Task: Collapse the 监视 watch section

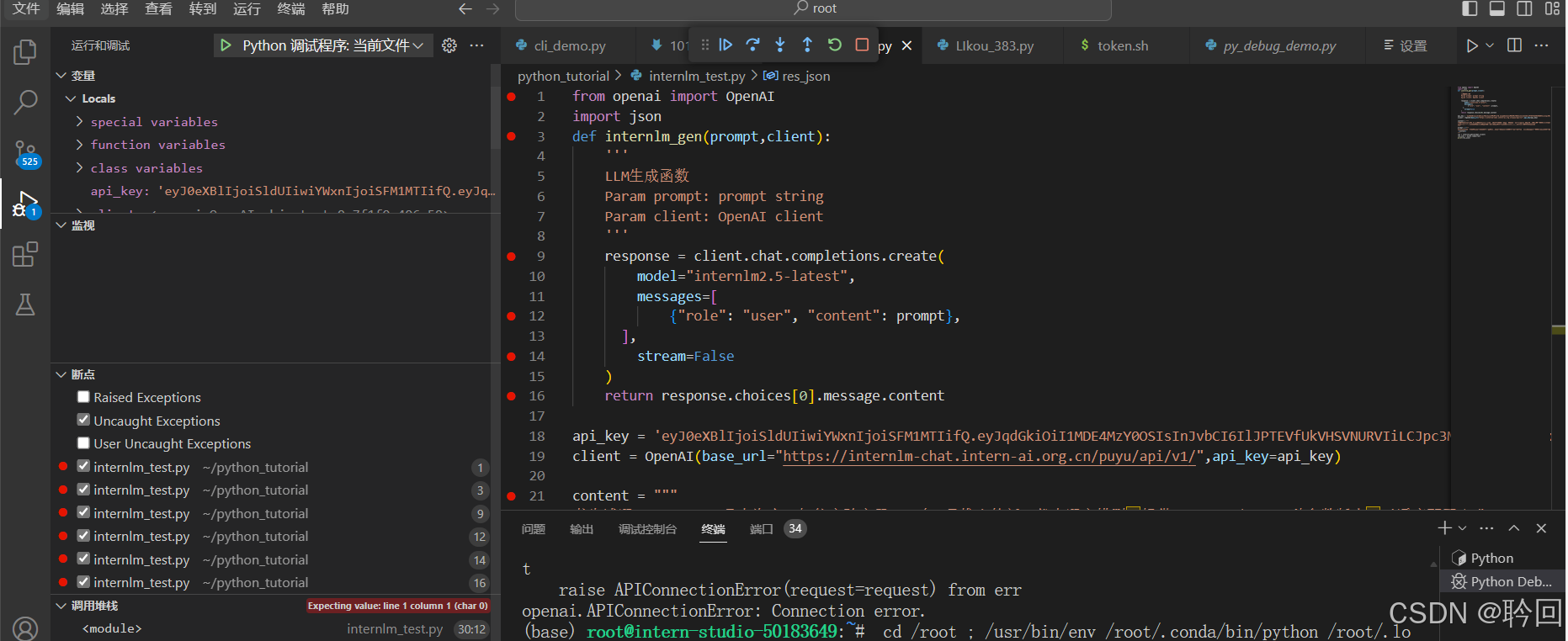Action: coord(61,225)
